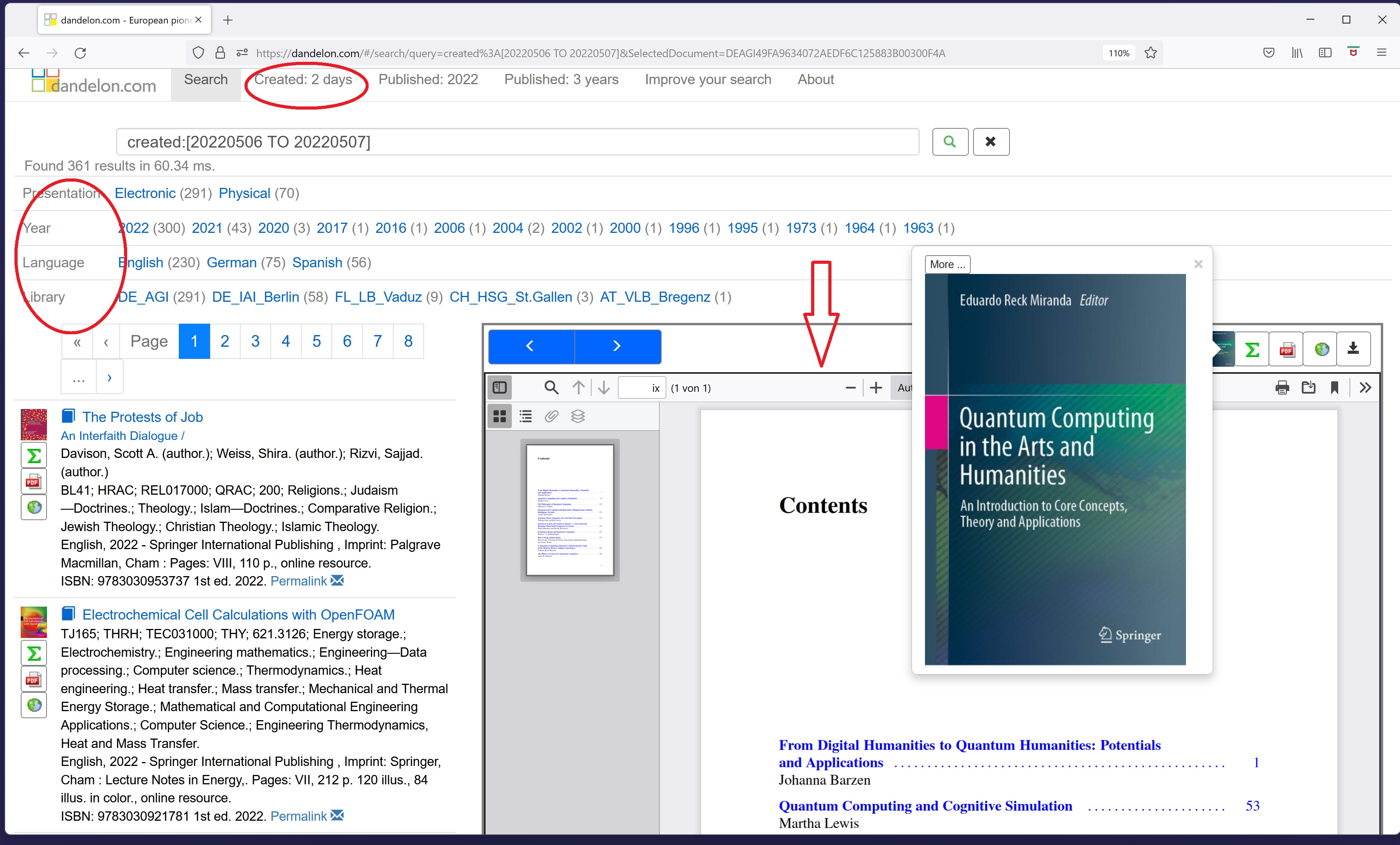Screen dimensions: 1400x845
Task: Reload the page in browser
Action: point(80,53)
